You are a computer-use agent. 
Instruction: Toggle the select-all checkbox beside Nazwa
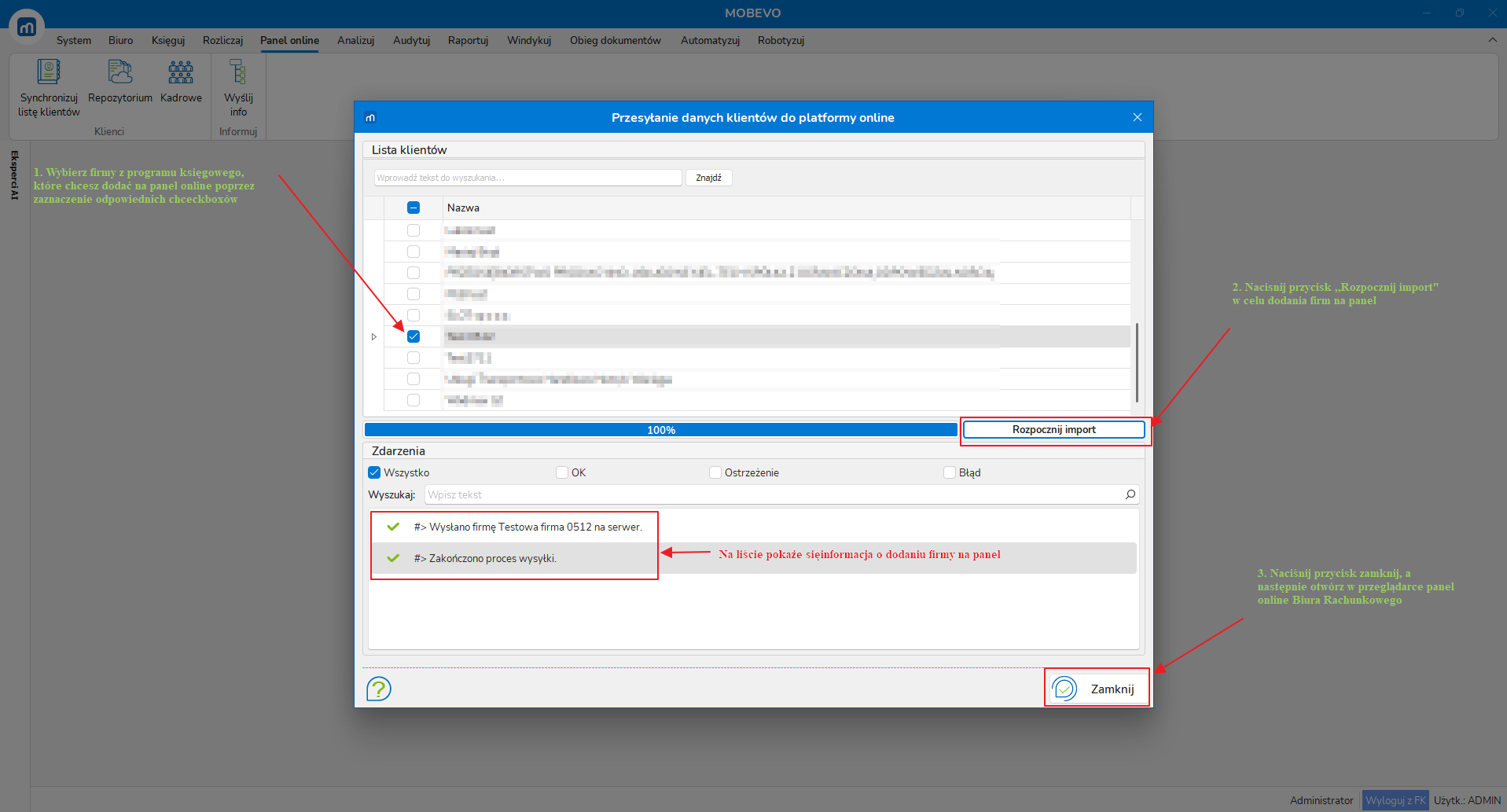[414, 208]
